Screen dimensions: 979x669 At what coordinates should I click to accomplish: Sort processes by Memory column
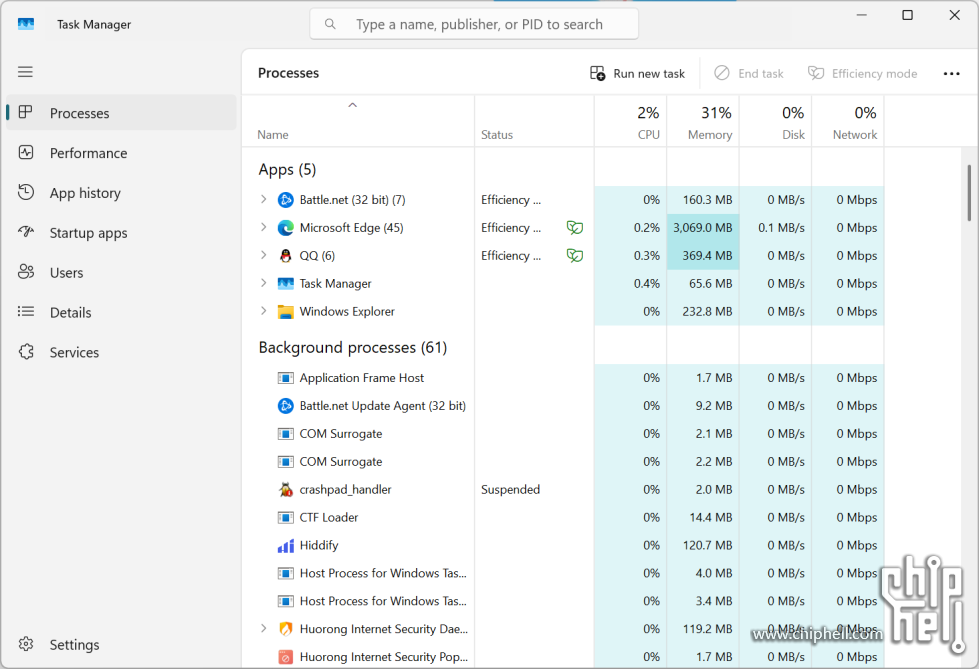coord(703,121)
